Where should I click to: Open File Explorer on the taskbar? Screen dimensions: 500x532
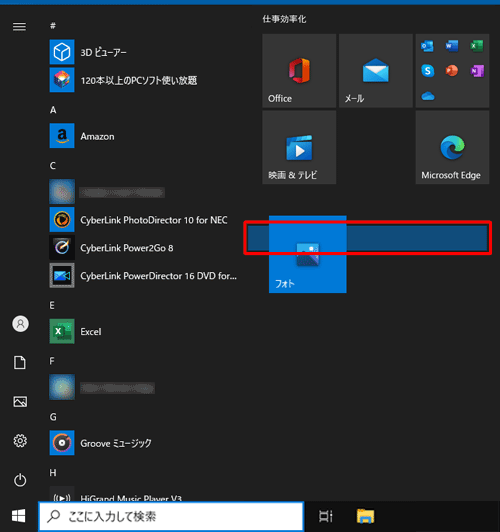tap(365, 516)
